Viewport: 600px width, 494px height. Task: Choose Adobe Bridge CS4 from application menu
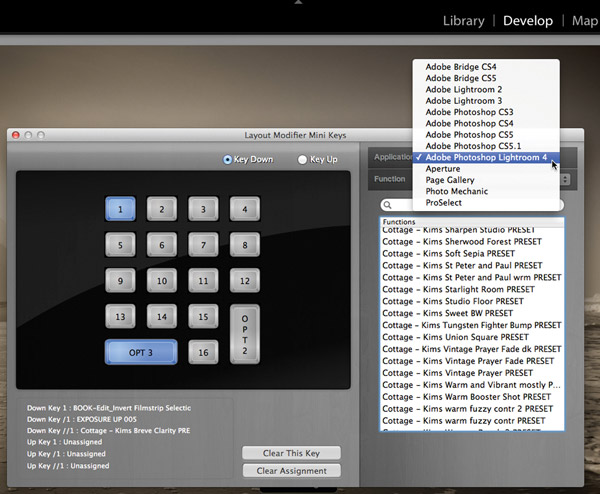click(486, 67)
